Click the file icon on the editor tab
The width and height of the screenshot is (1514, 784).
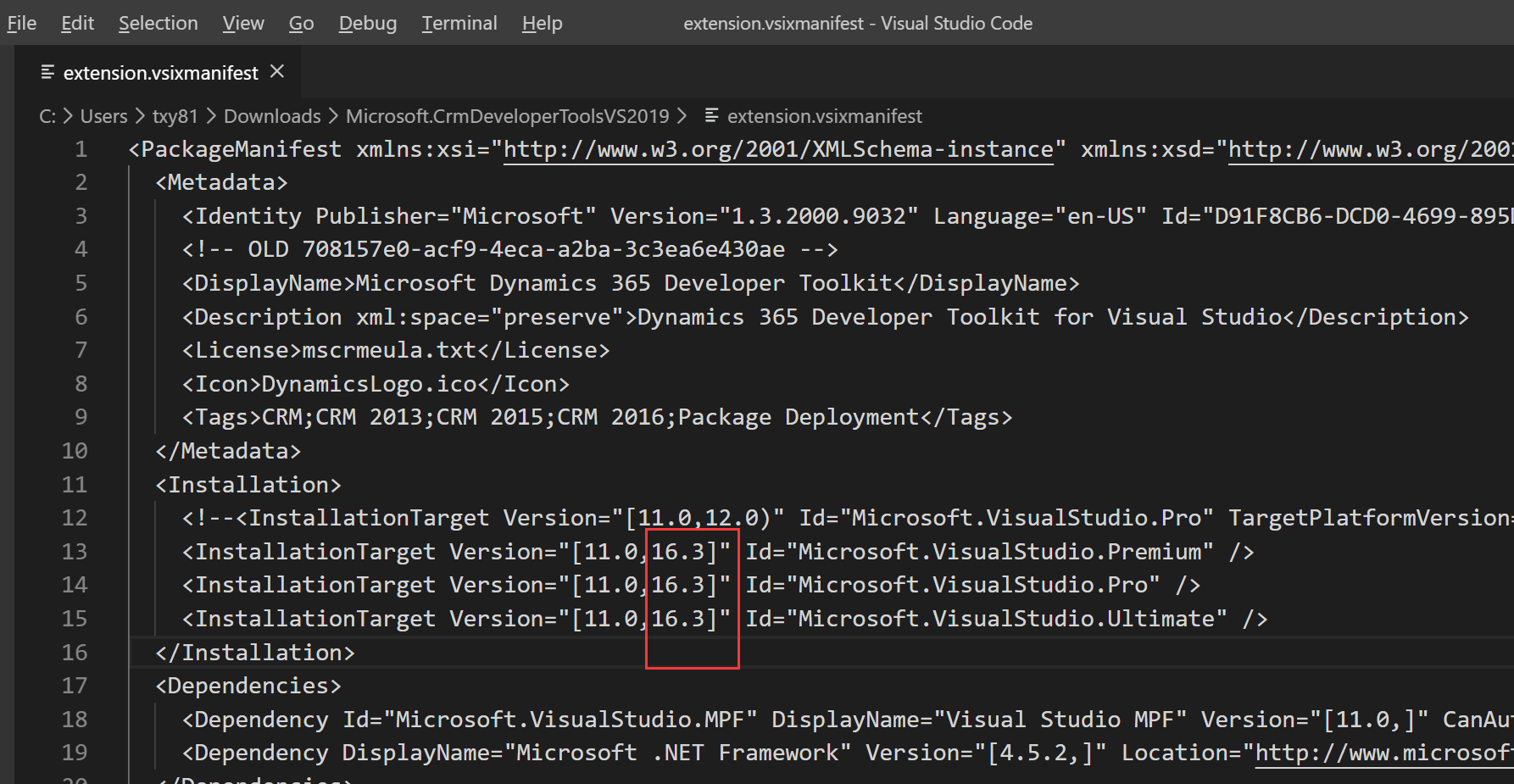click(x=47, y=72)
